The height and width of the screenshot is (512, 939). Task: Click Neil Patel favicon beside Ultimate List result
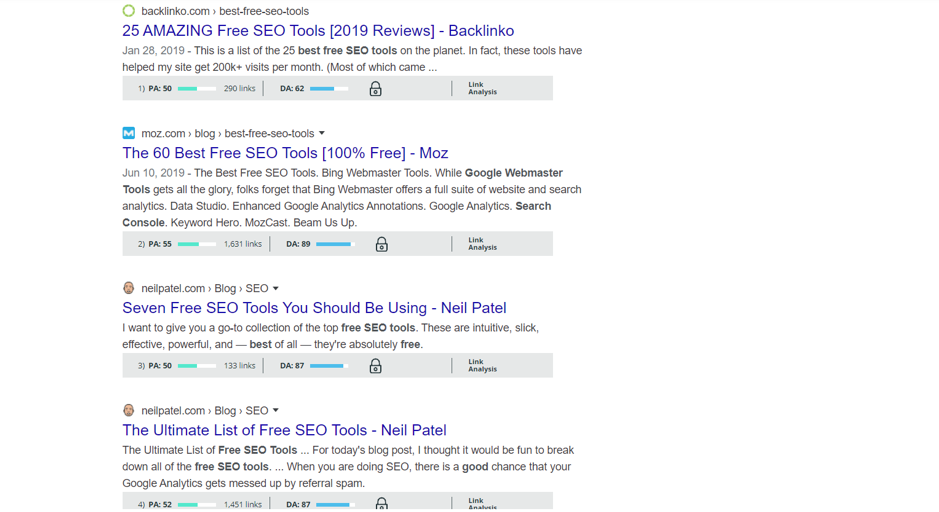tap(129, 410)
